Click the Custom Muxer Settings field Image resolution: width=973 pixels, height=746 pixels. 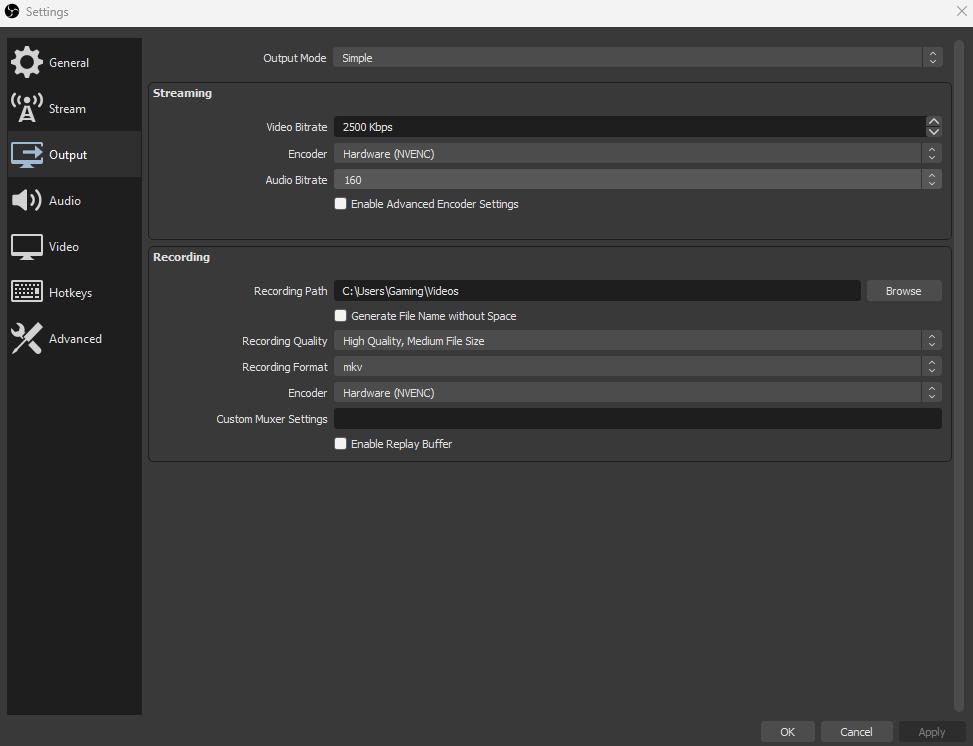click(638, 418)
